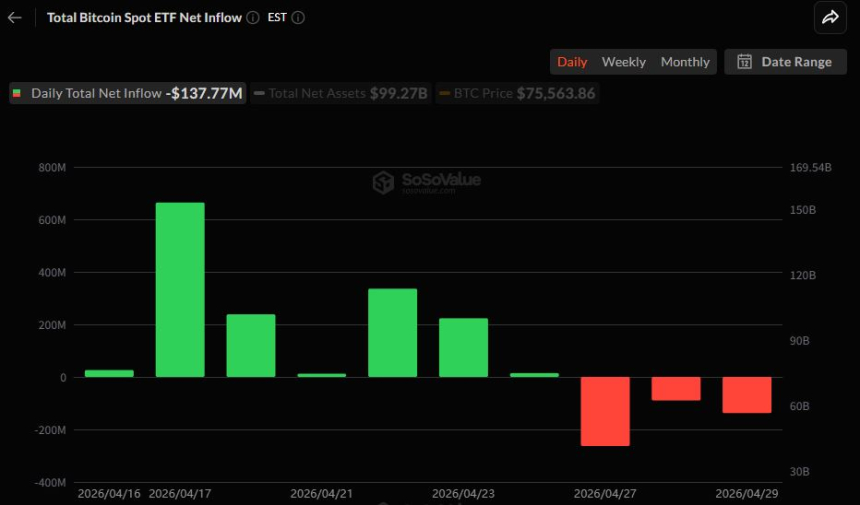The height and width of the screenshot is (505, 860).
Task: Click the calendar icon in Date Range
Action: coord(744,62)
